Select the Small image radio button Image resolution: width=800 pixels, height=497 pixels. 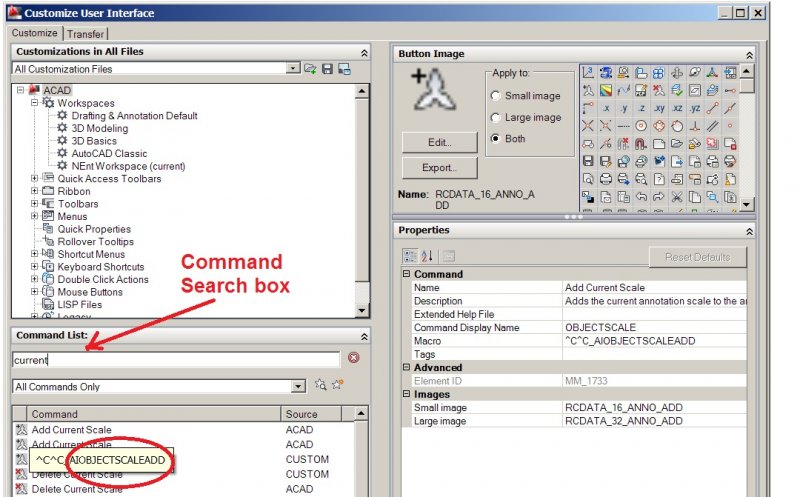coord(495,96)
